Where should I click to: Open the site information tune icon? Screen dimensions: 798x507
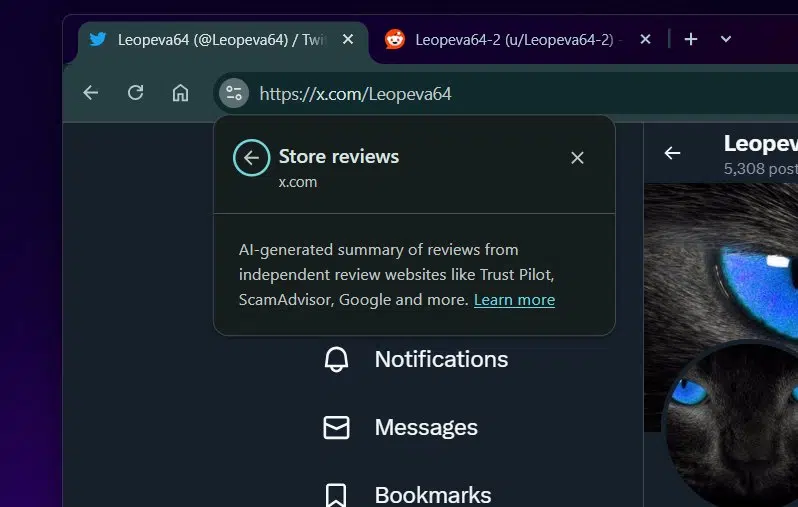[234, 93]
